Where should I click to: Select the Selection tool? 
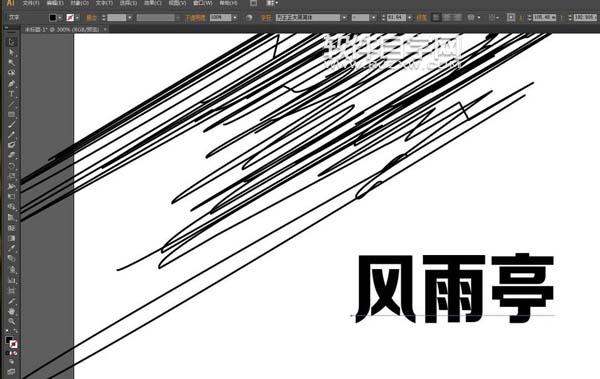pos(12,42)
